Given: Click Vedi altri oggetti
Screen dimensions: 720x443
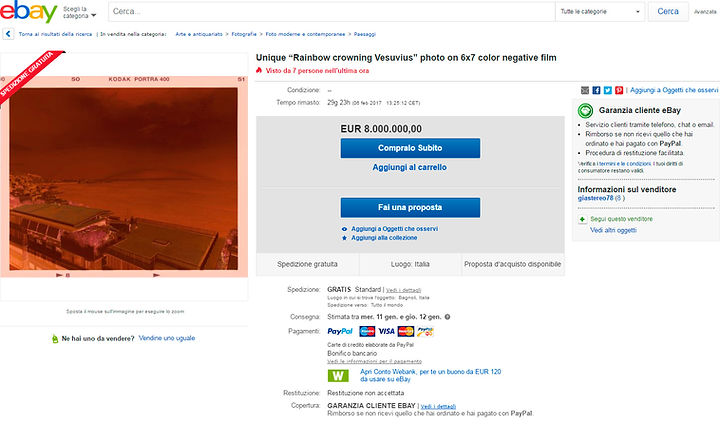Looking at the screenshot, I should point(613,230).
